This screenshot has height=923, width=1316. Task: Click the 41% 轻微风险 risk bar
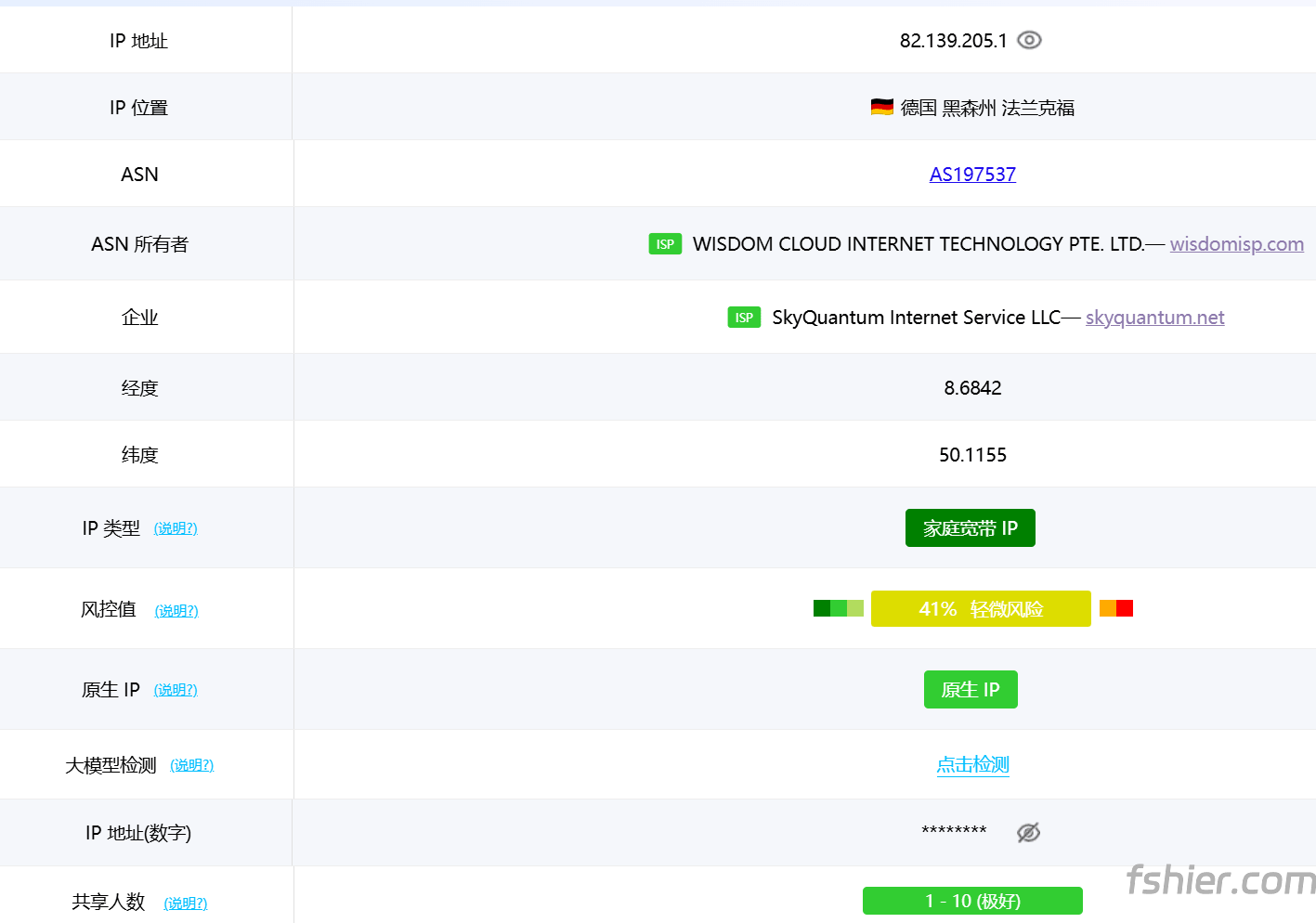[981, 609]
